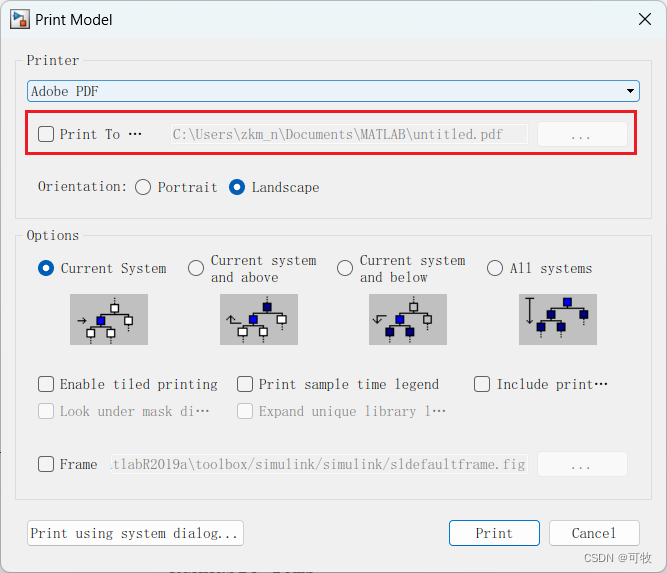Enable the Print To file checkbox
The height and width of the screenshot is (573, 667).
click(46, 134)
